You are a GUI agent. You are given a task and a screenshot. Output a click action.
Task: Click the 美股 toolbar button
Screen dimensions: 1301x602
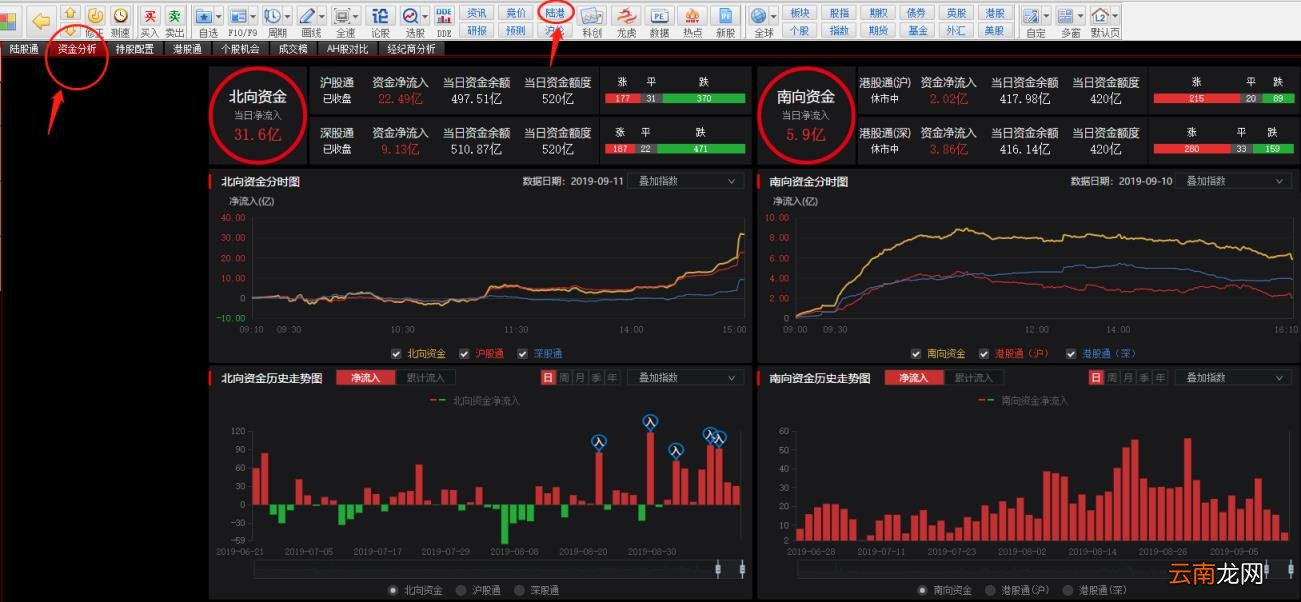pyautogui.click(x=994, y=31)
